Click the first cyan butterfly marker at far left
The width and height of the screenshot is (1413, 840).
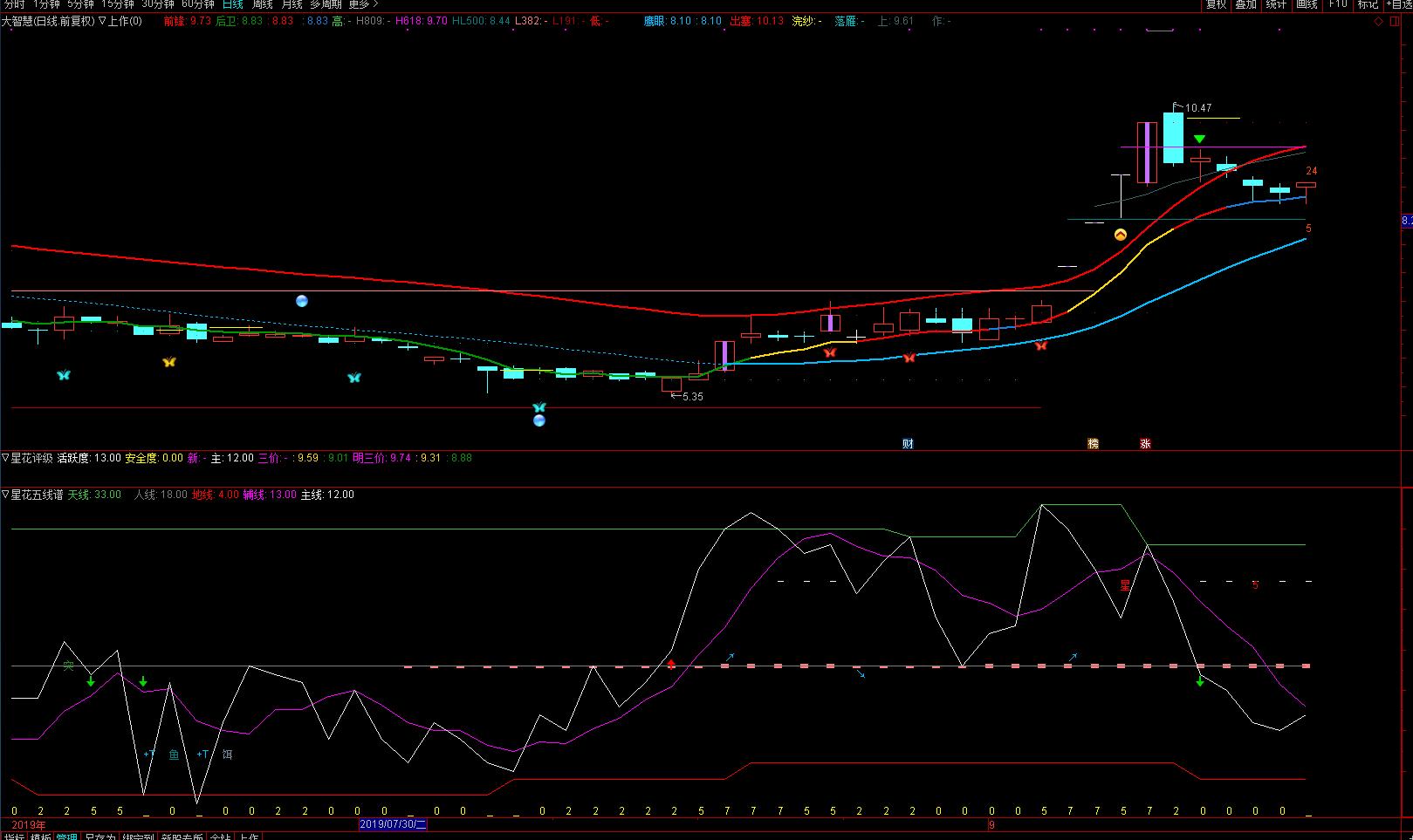(x=63, y=375)
